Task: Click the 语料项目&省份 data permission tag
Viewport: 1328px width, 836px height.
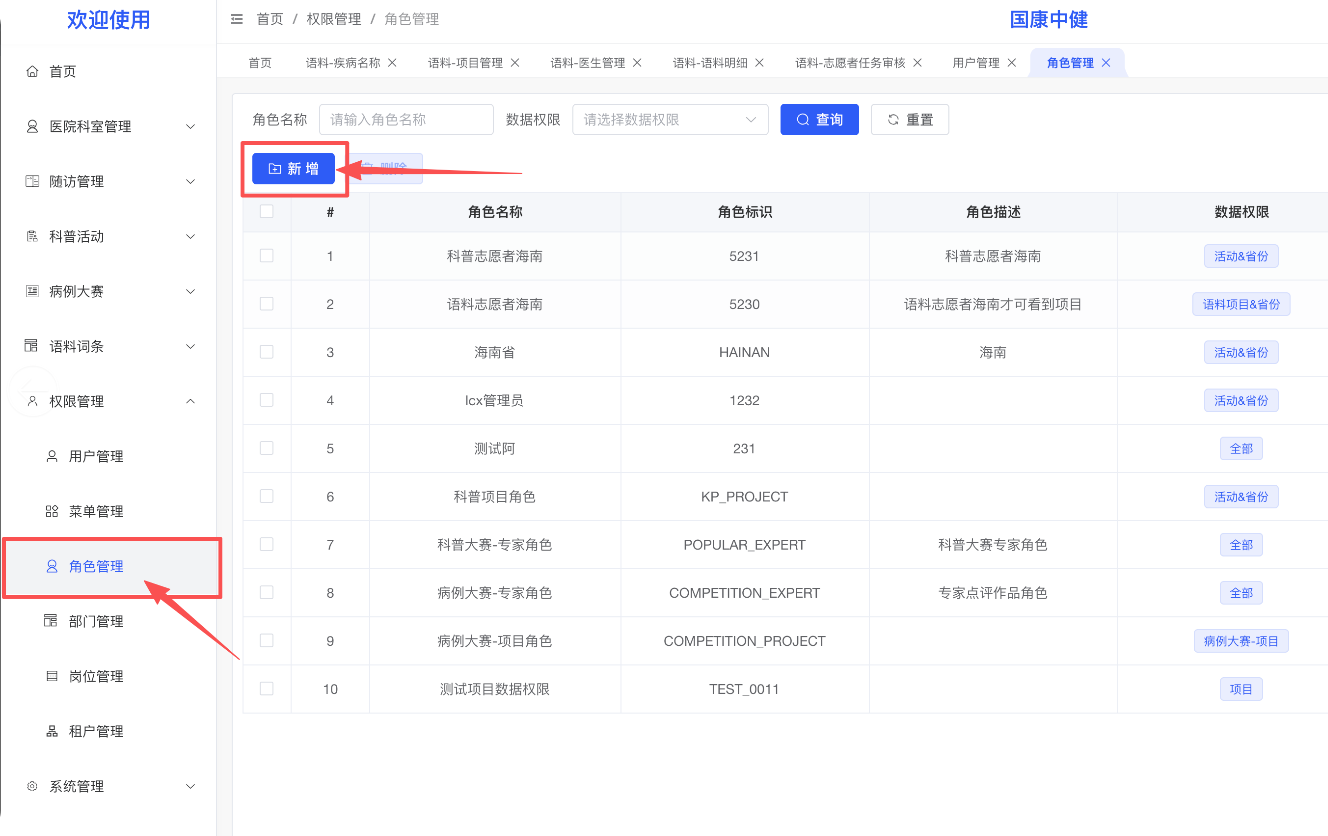Action: pos(1241,304)
